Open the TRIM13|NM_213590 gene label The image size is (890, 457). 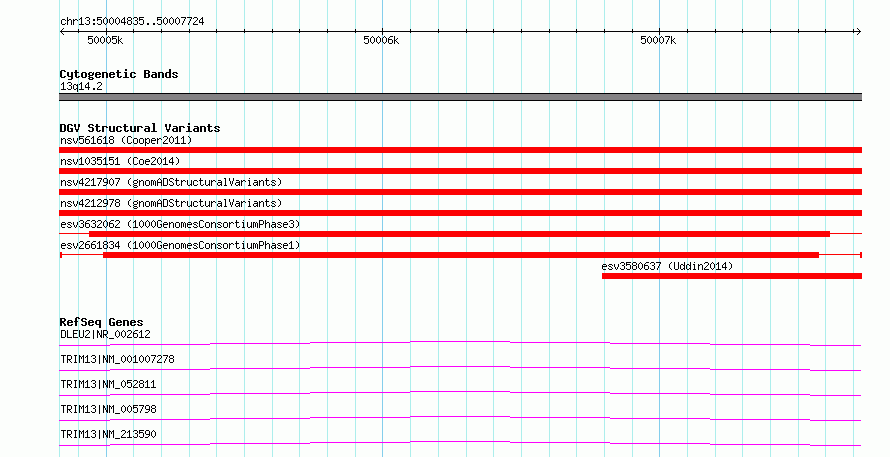[108, 434]
